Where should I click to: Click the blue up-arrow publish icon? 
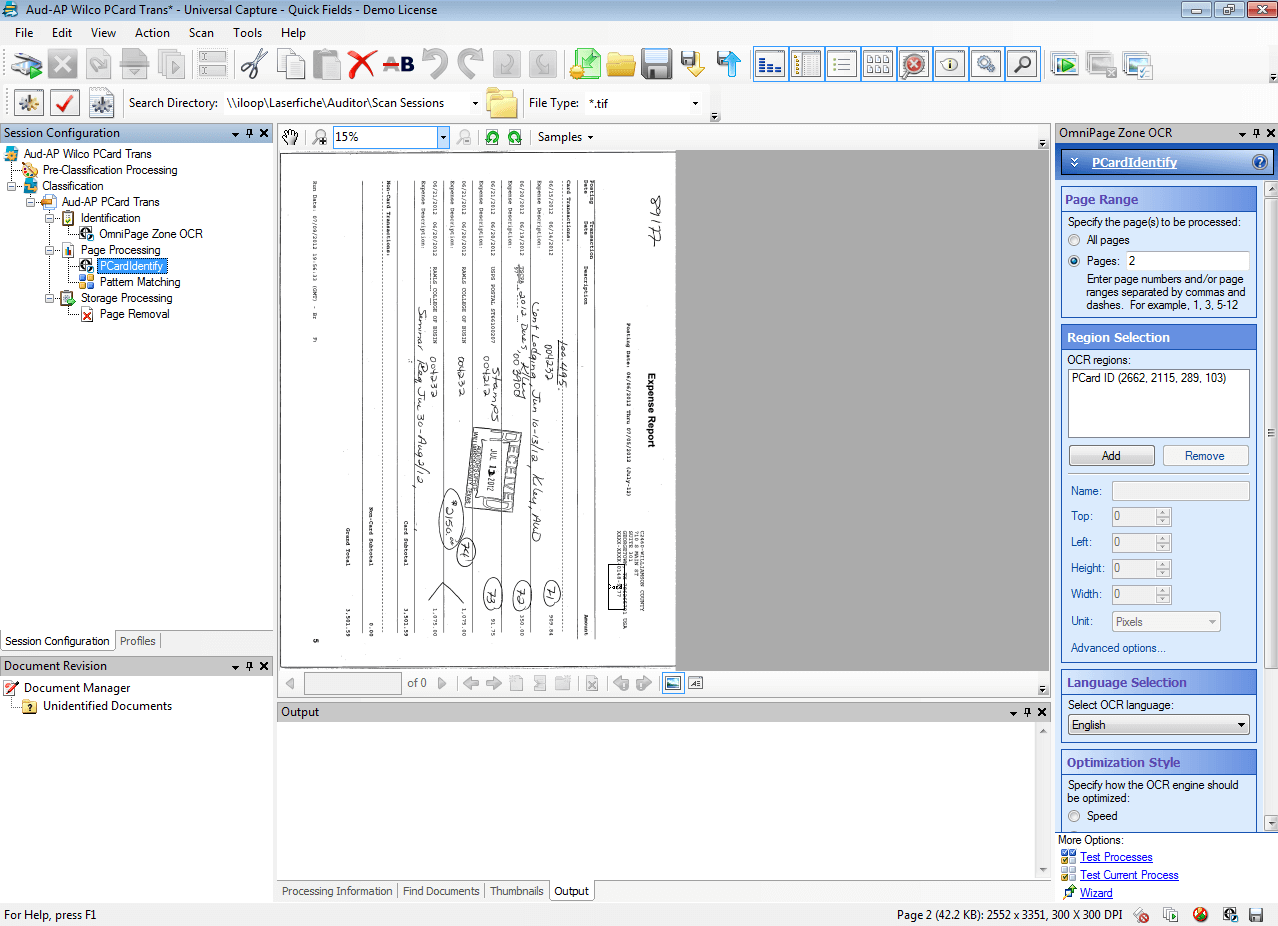pos(729,65)
